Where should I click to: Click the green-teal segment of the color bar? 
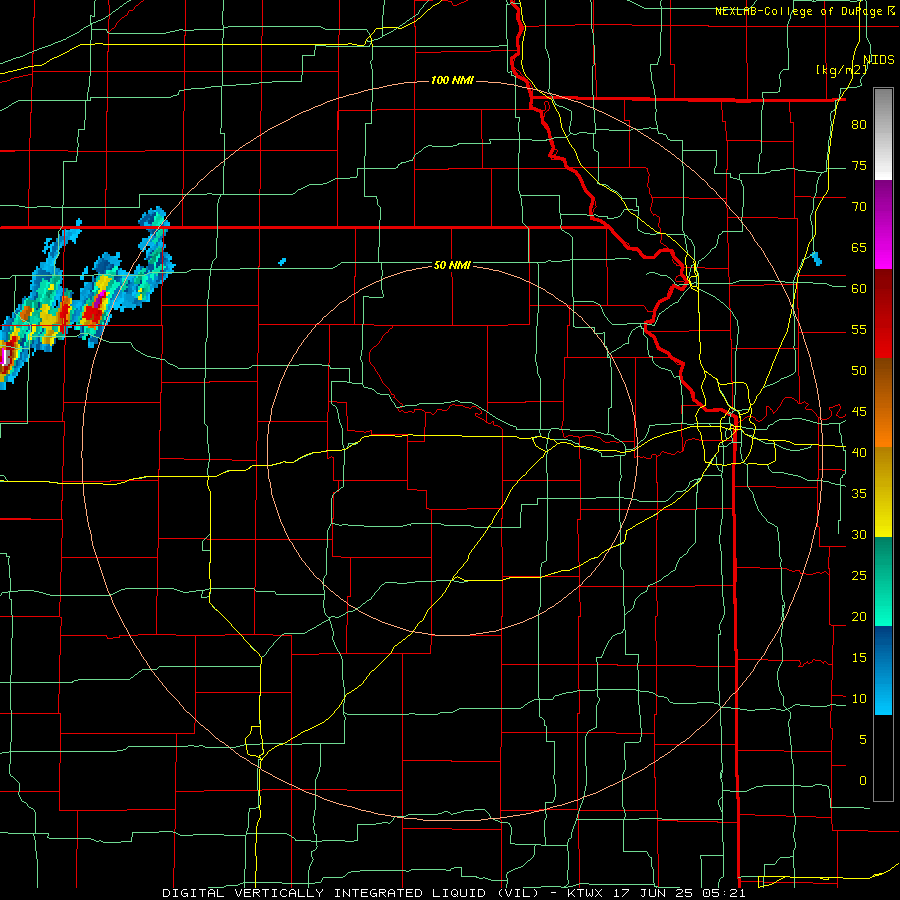[883, 581]
